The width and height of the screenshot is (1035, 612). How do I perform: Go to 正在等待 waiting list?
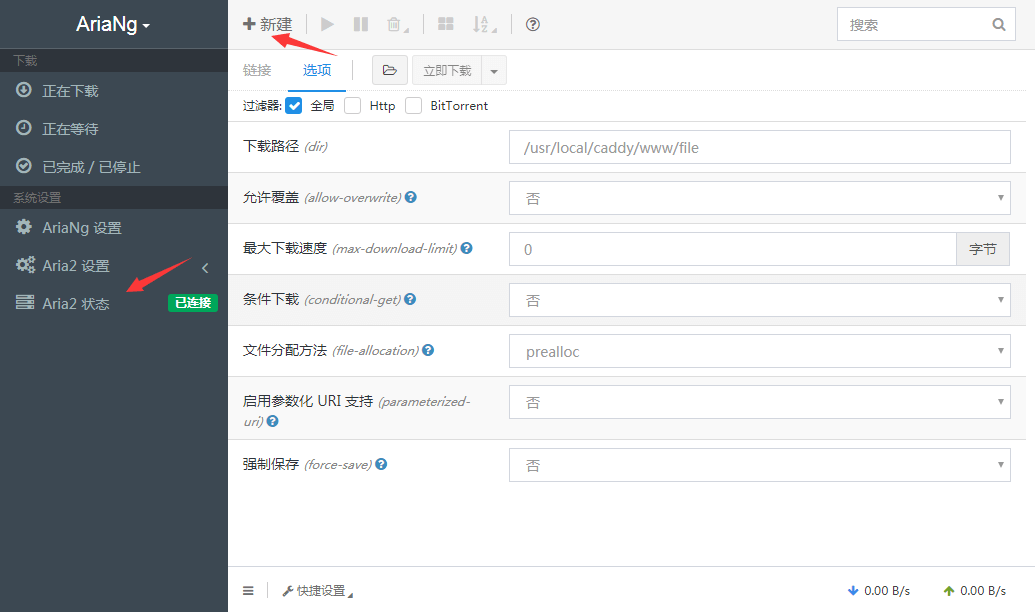(x=114, y=129)
